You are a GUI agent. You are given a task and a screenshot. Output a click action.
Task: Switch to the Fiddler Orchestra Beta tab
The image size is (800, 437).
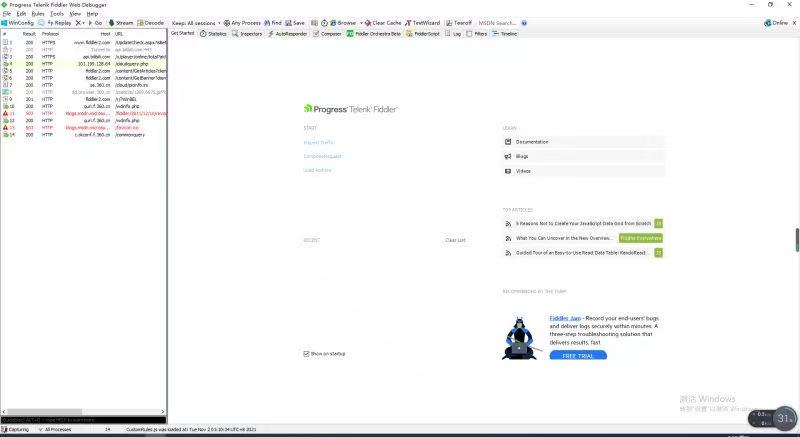click(374, 34)
